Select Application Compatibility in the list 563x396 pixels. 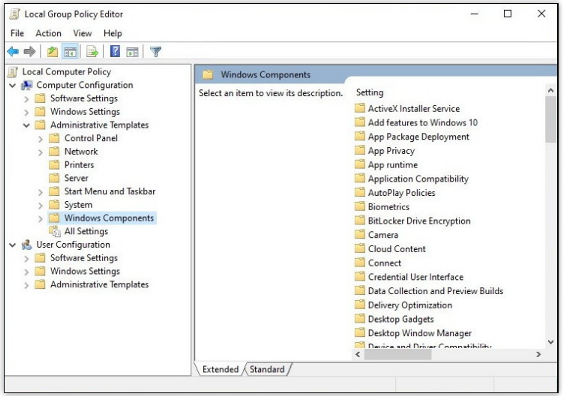[x=418, y=178]
